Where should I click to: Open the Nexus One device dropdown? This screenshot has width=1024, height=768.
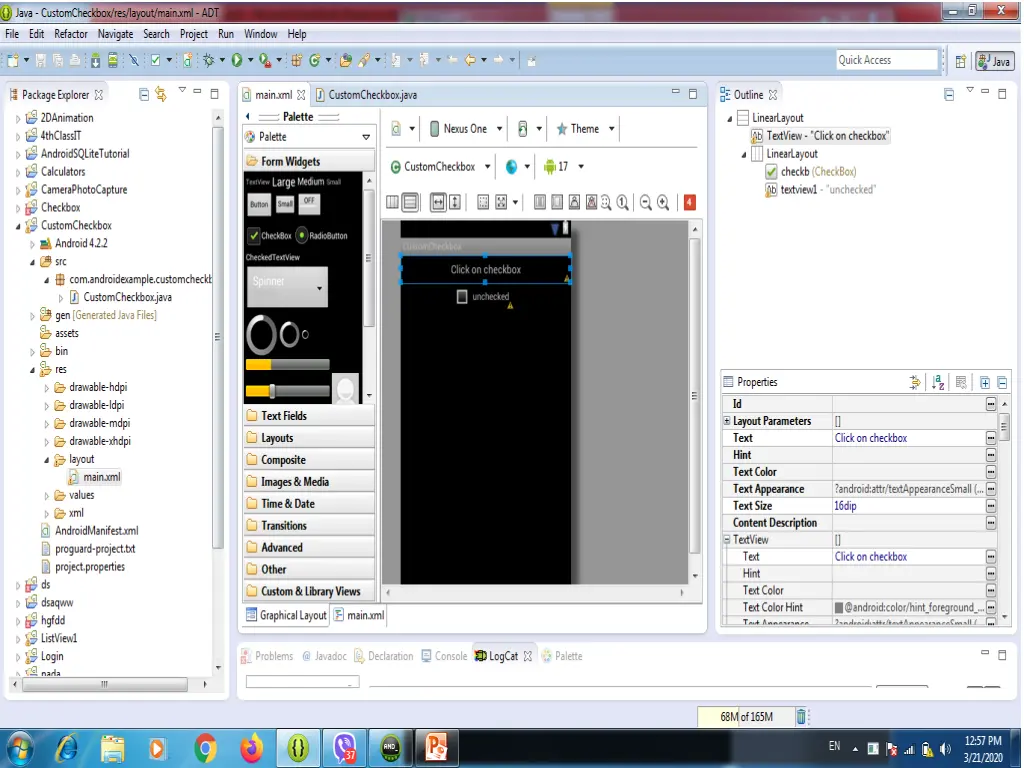click(x=466, y=129)
